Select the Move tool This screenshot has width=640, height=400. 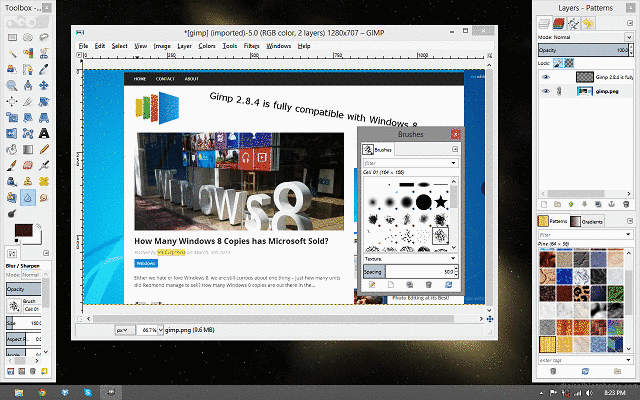point(44,85)
